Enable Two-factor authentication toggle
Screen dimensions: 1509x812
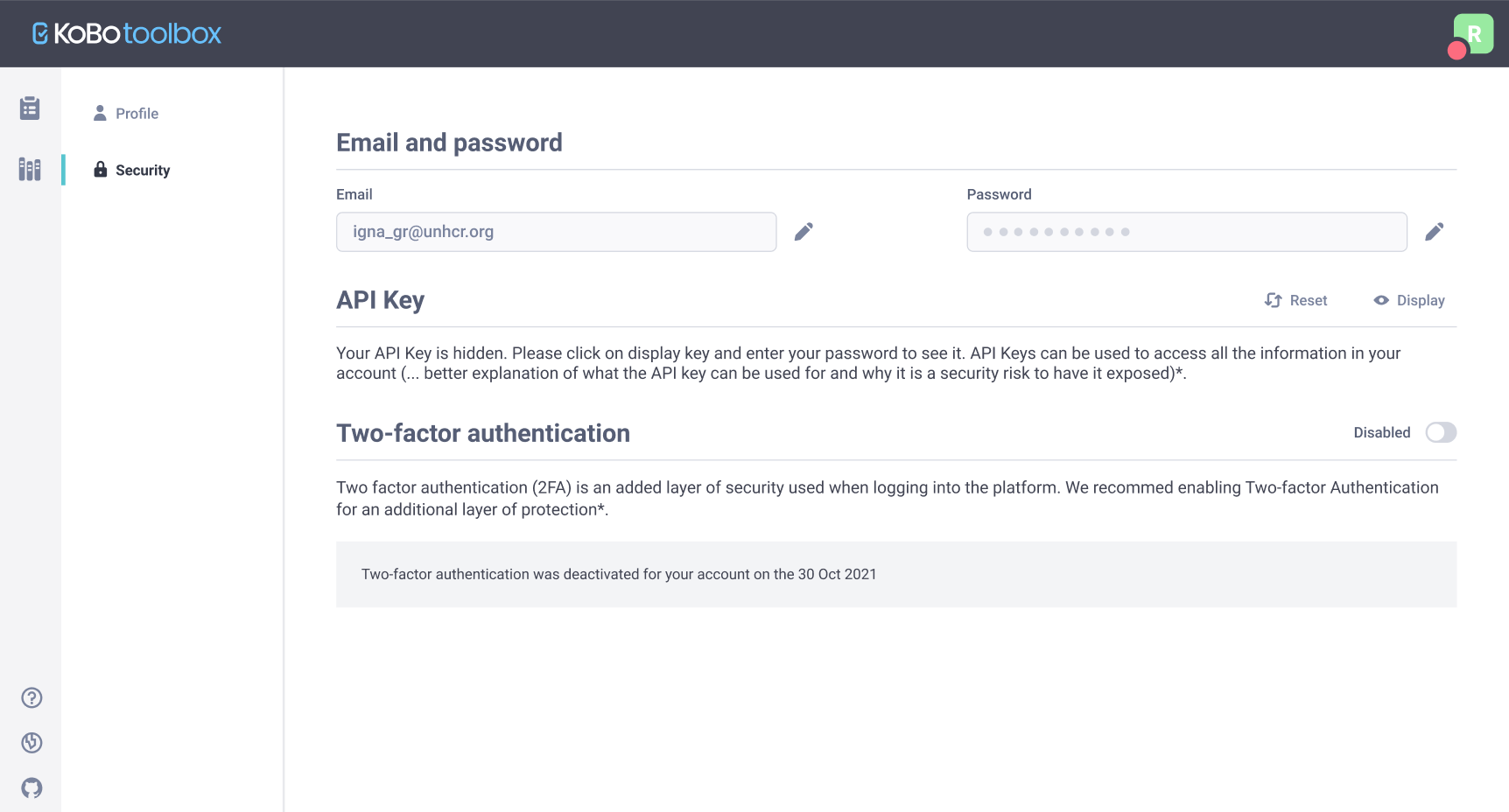click(1441, 432)
